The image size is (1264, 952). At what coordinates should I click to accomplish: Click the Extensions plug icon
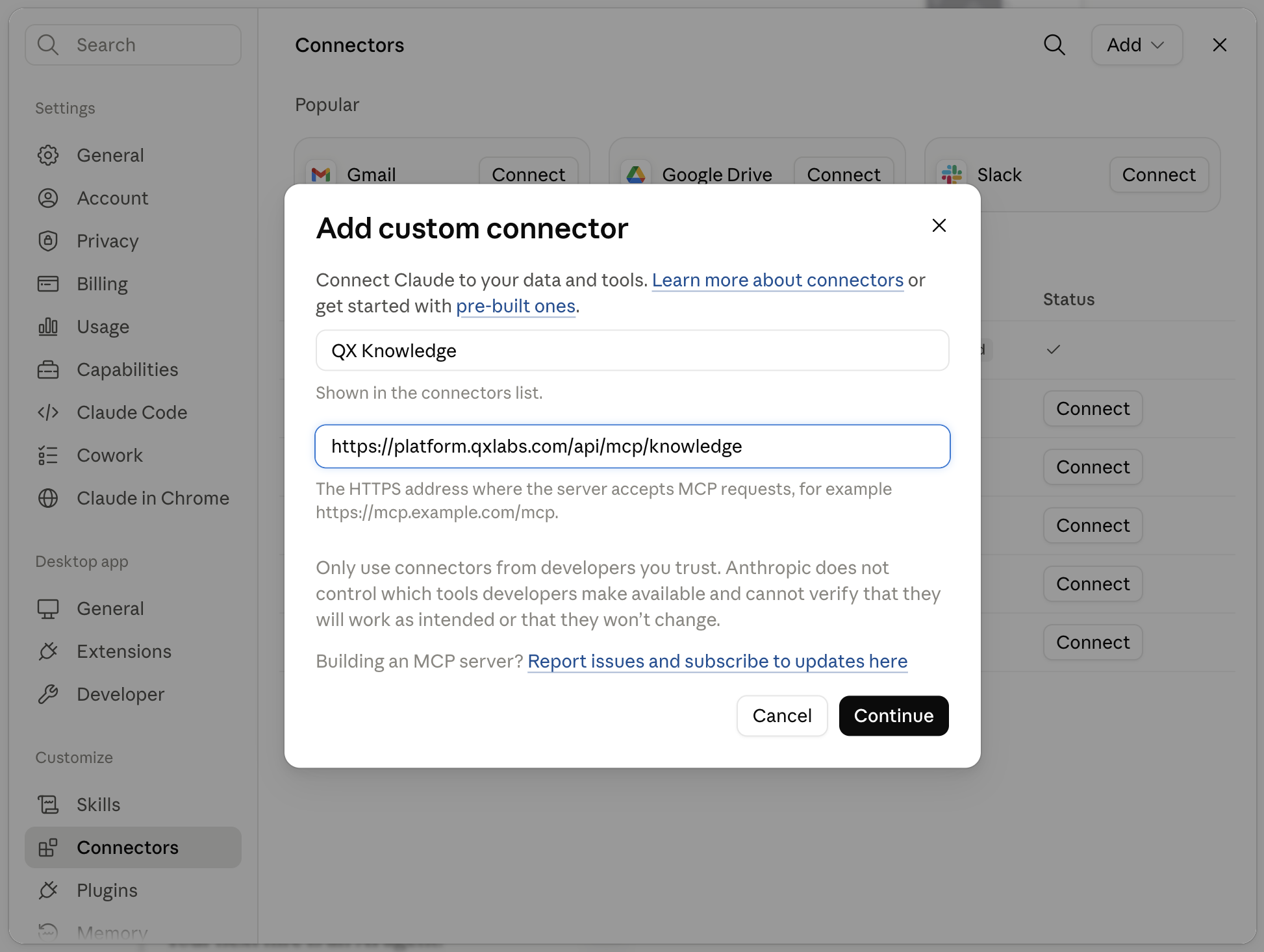tap(48, 651)
